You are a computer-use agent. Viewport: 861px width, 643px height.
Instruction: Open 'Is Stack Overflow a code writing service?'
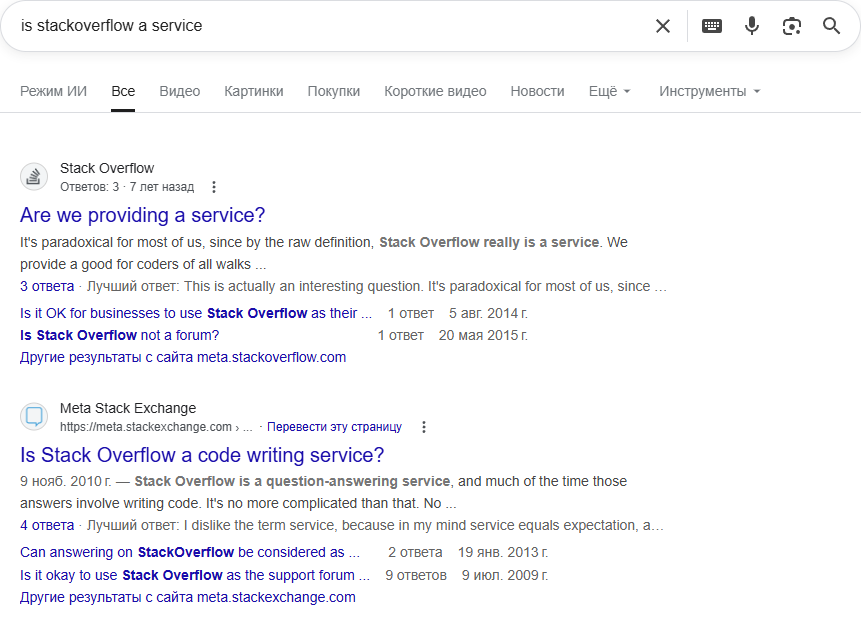(x=202, y=455)
